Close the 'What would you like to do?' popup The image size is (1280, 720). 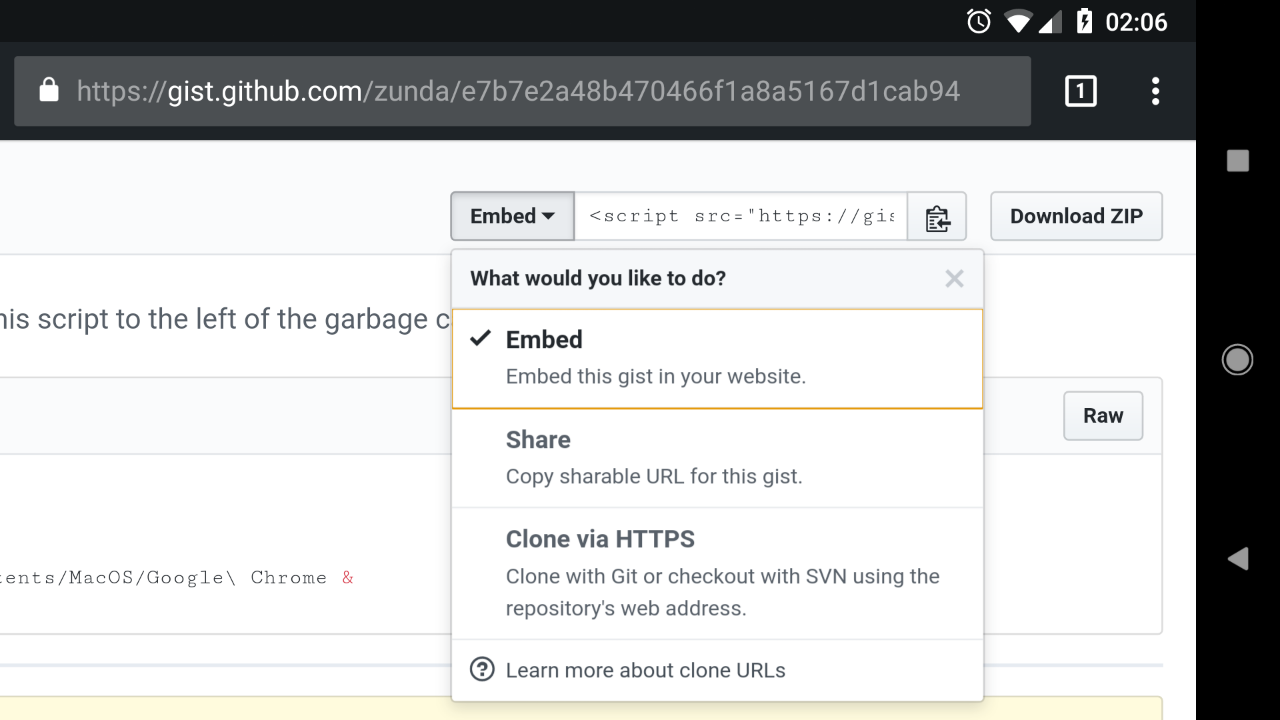click(954, 279)
